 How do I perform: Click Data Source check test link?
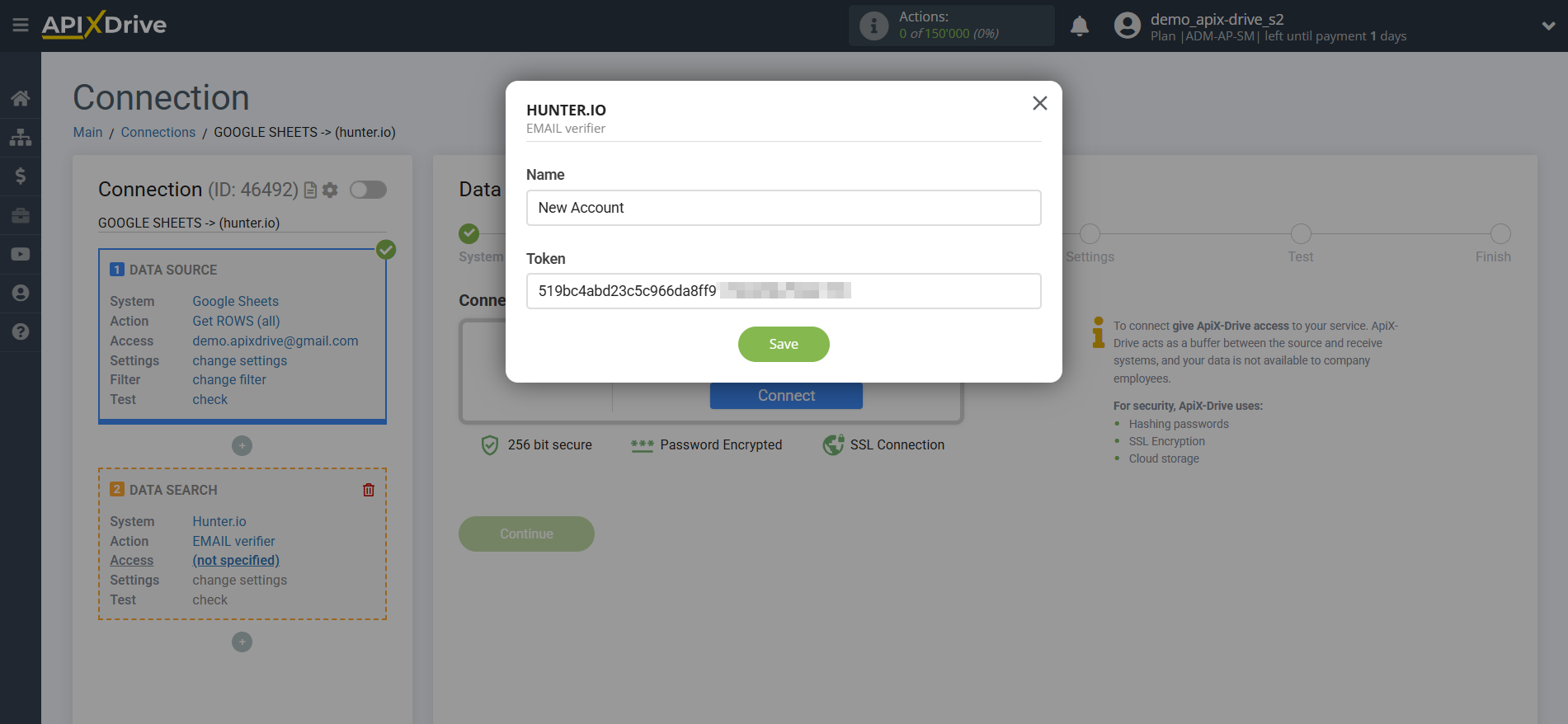click(x=210, y=400)
